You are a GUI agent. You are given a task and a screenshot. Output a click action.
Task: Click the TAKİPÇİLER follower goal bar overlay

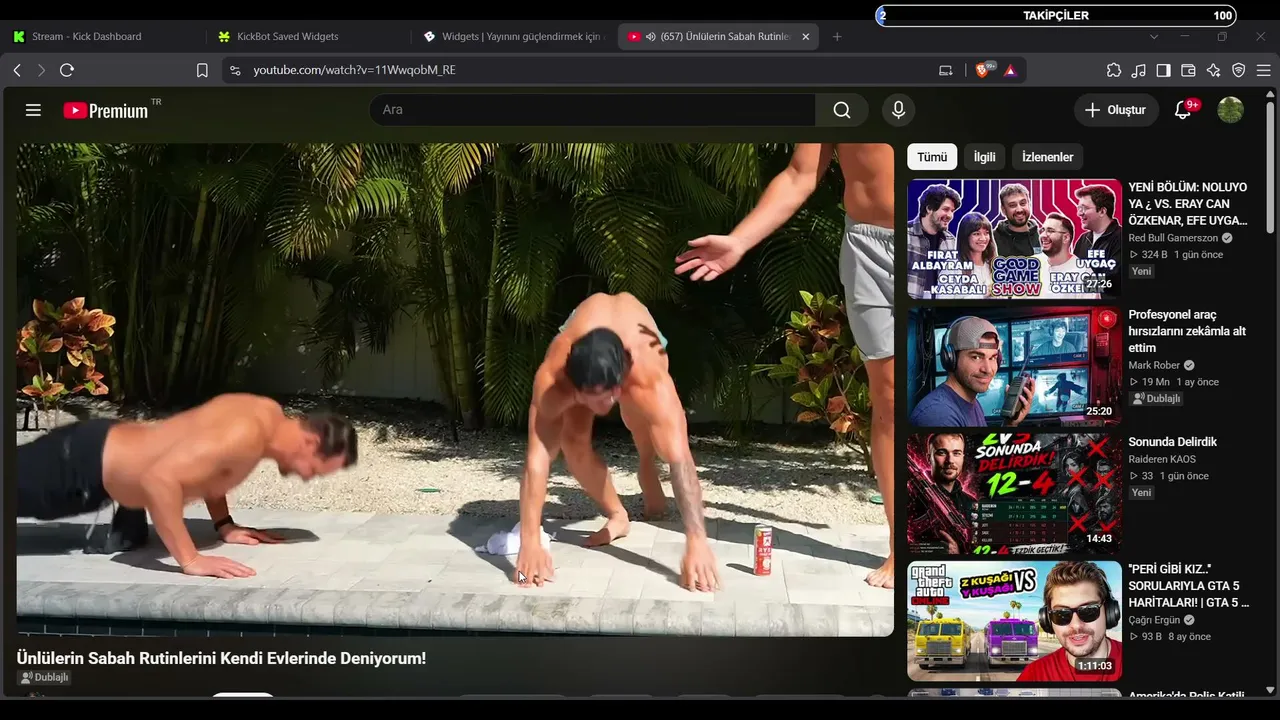(x=1056, y=15)
